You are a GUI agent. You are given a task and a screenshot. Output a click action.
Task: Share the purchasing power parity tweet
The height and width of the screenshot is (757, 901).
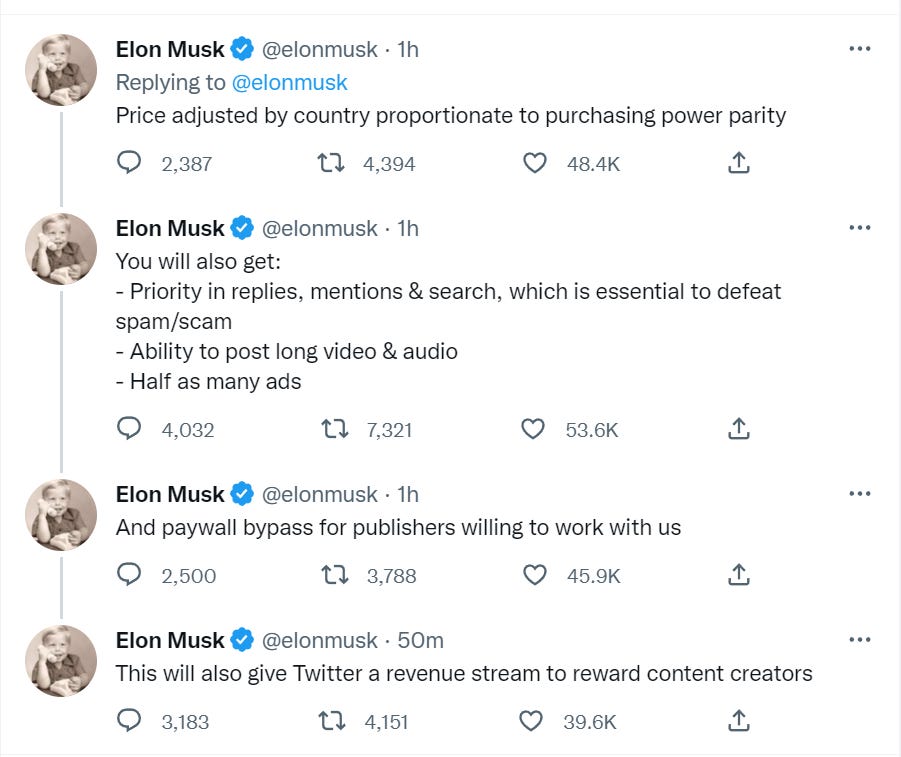(x=738, y=163)
